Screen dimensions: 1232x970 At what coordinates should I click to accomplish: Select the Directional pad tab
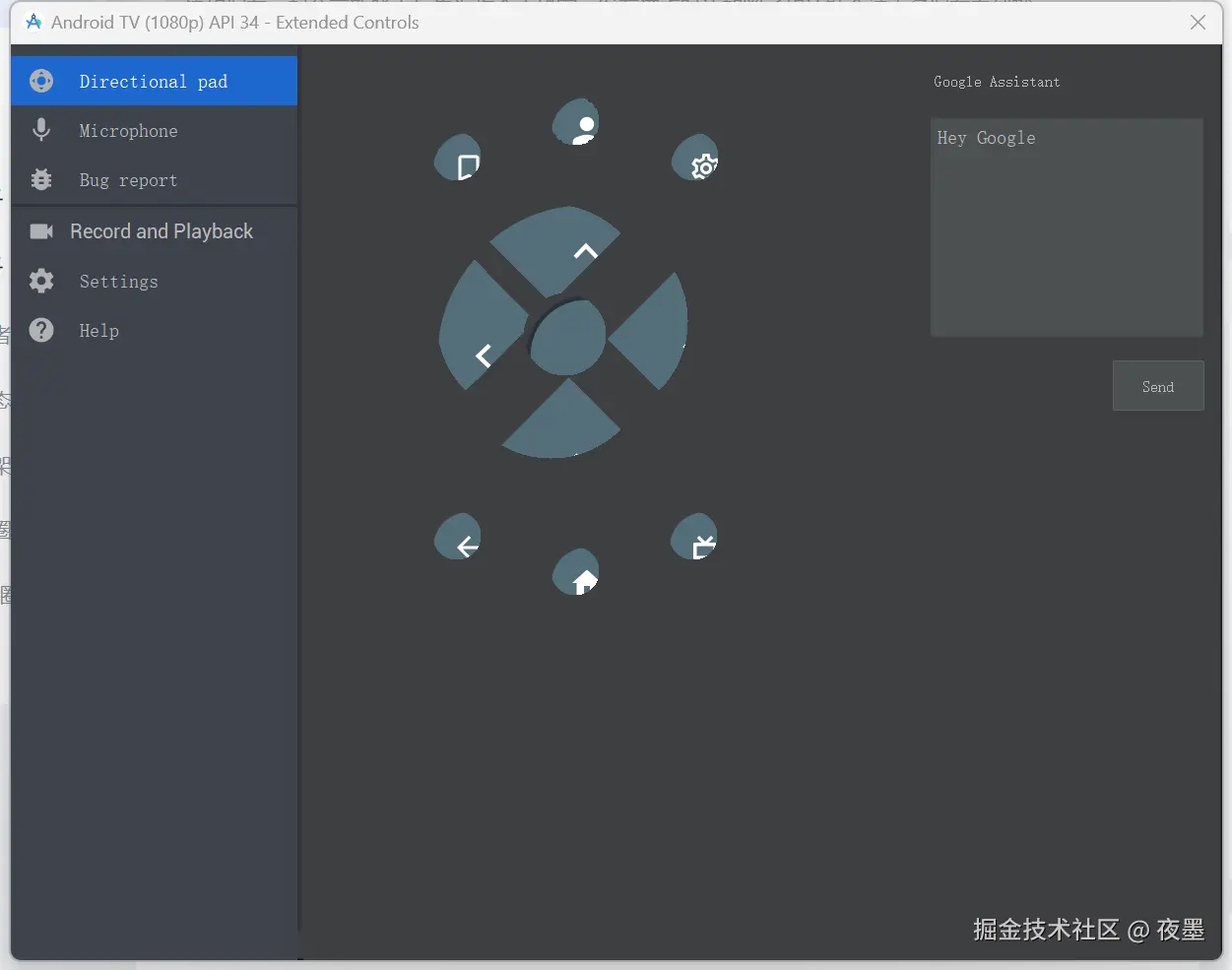[x=154, y=82]
